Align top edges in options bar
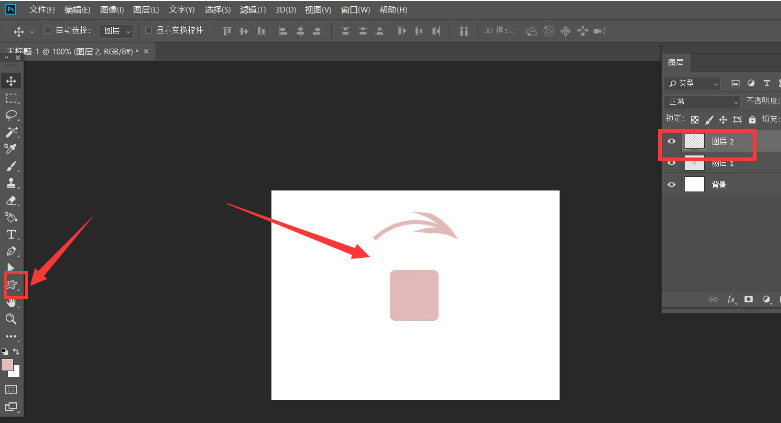Screen dimensions: 781x423 coord(227,31)
